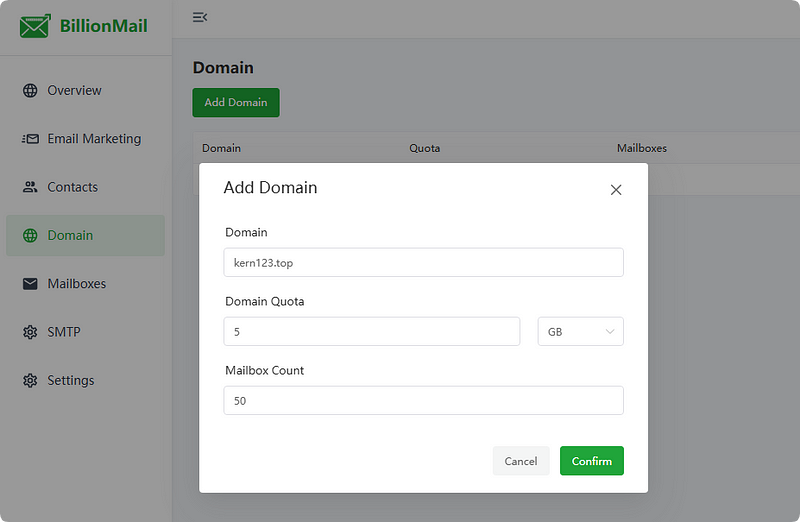Click the Mailboxes envelope icon
Viewport: 800px width, 522px height.
tap(30, 284)
